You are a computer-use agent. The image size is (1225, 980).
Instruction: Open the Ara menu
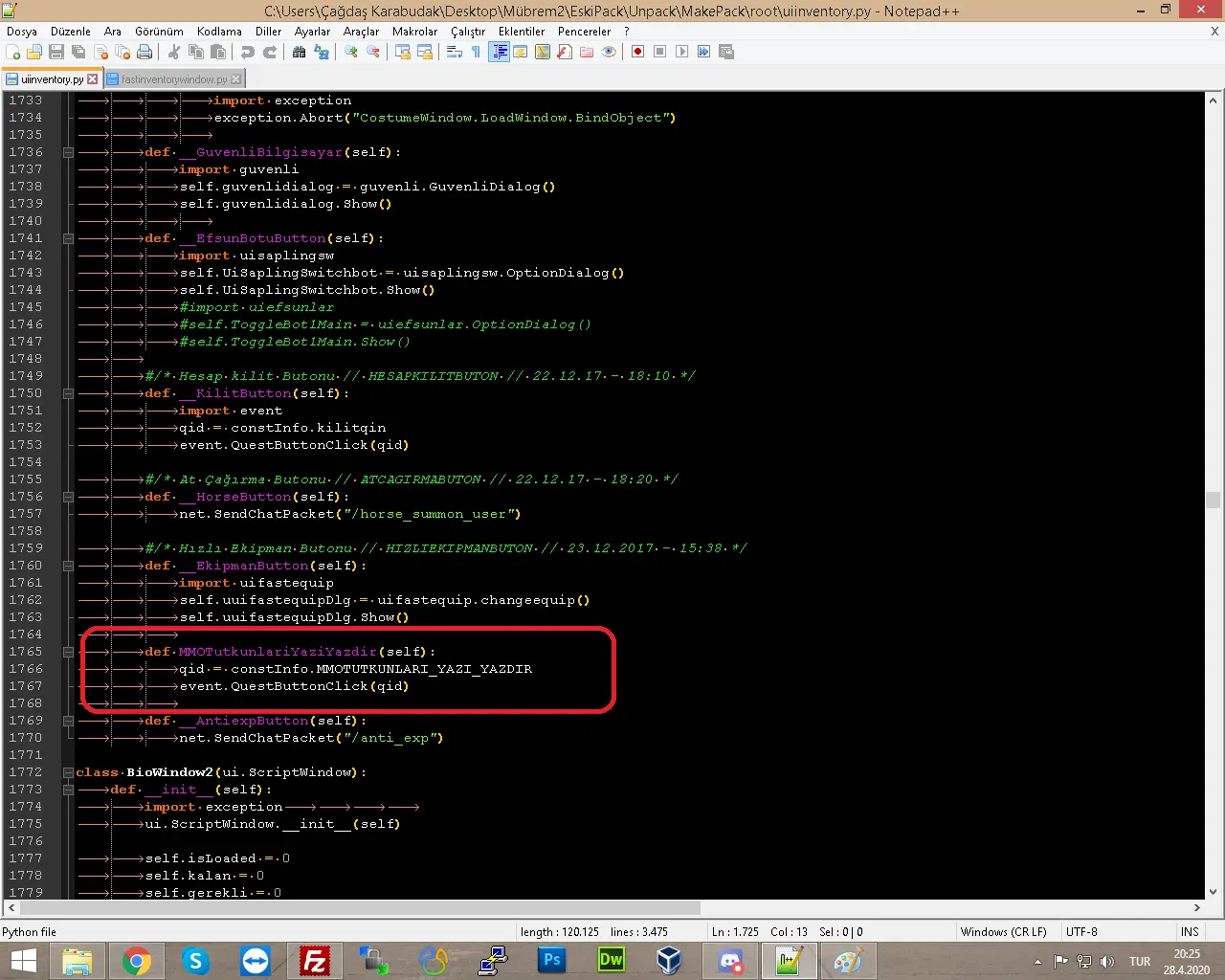[x=113, y=32]
